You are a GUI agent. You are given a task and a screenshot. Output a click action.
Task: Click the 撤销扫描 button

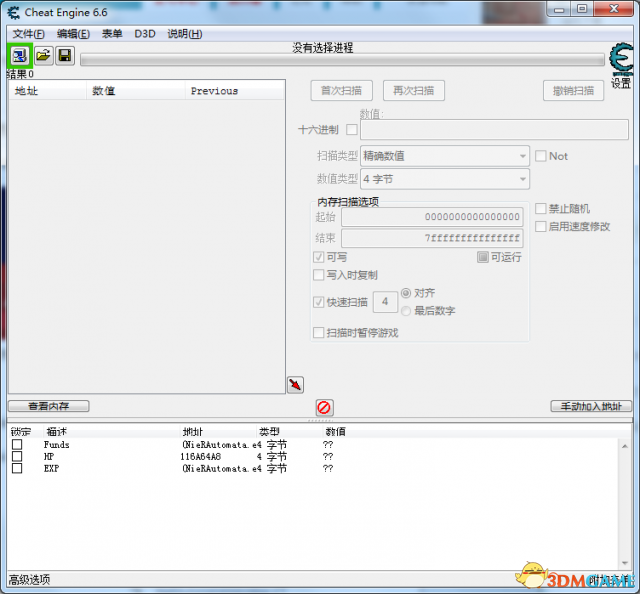[x=573, y=91]
